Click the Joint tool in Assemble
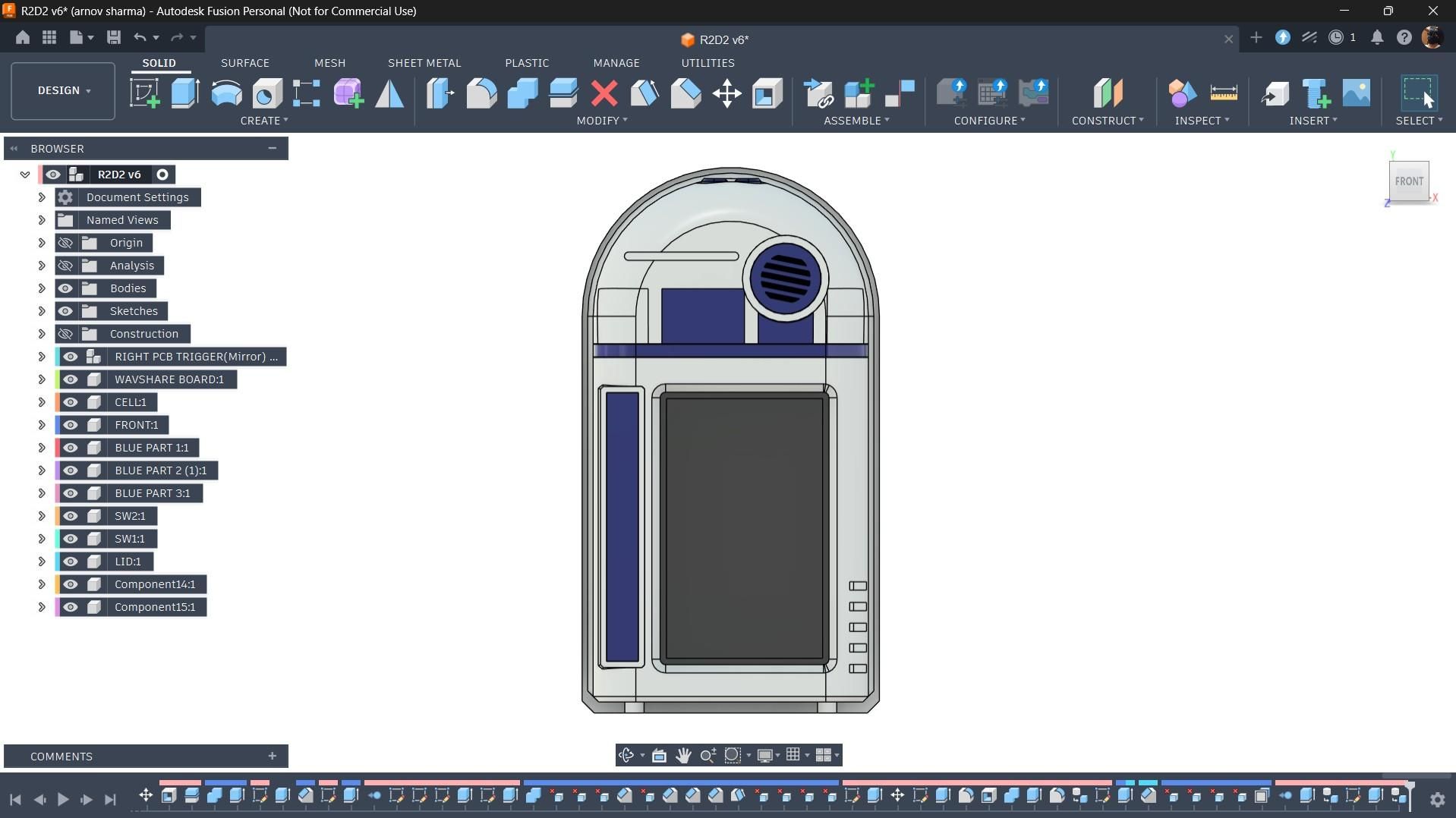Viewport: 1456px width, 818px height. [x=900, y=93]
